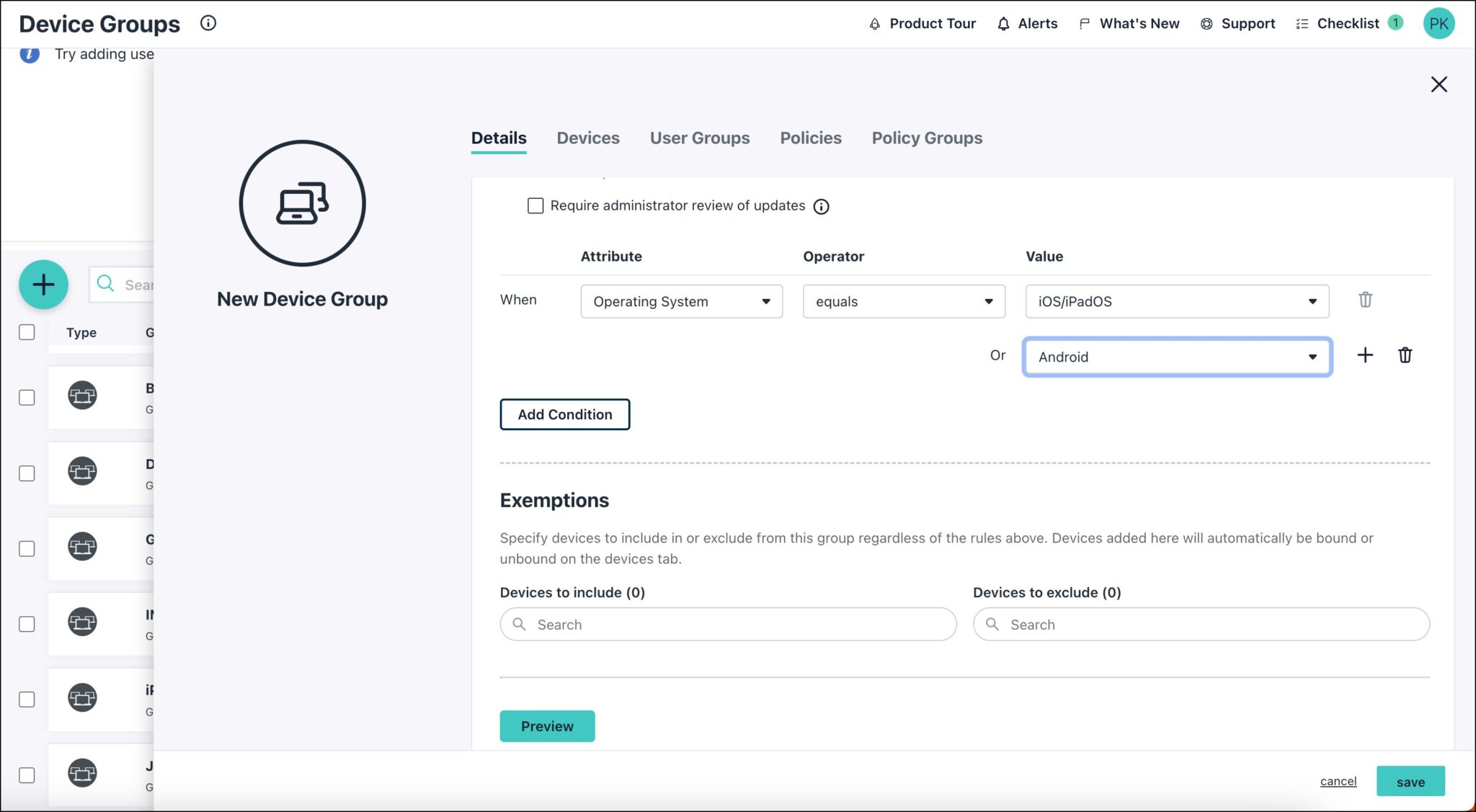The image size is (1476, 812).
Task: Enable Require administrator review of updates
Action: pos(535,205)
